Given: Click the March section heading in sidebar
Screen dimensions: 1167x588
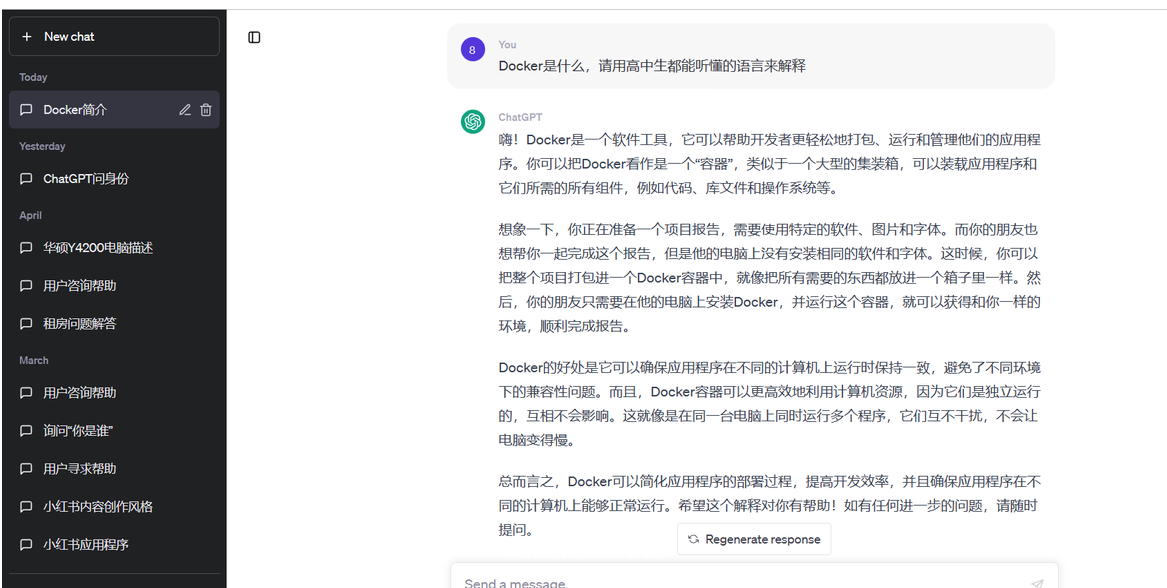Looking at the screenshot, I should [33, 360].
